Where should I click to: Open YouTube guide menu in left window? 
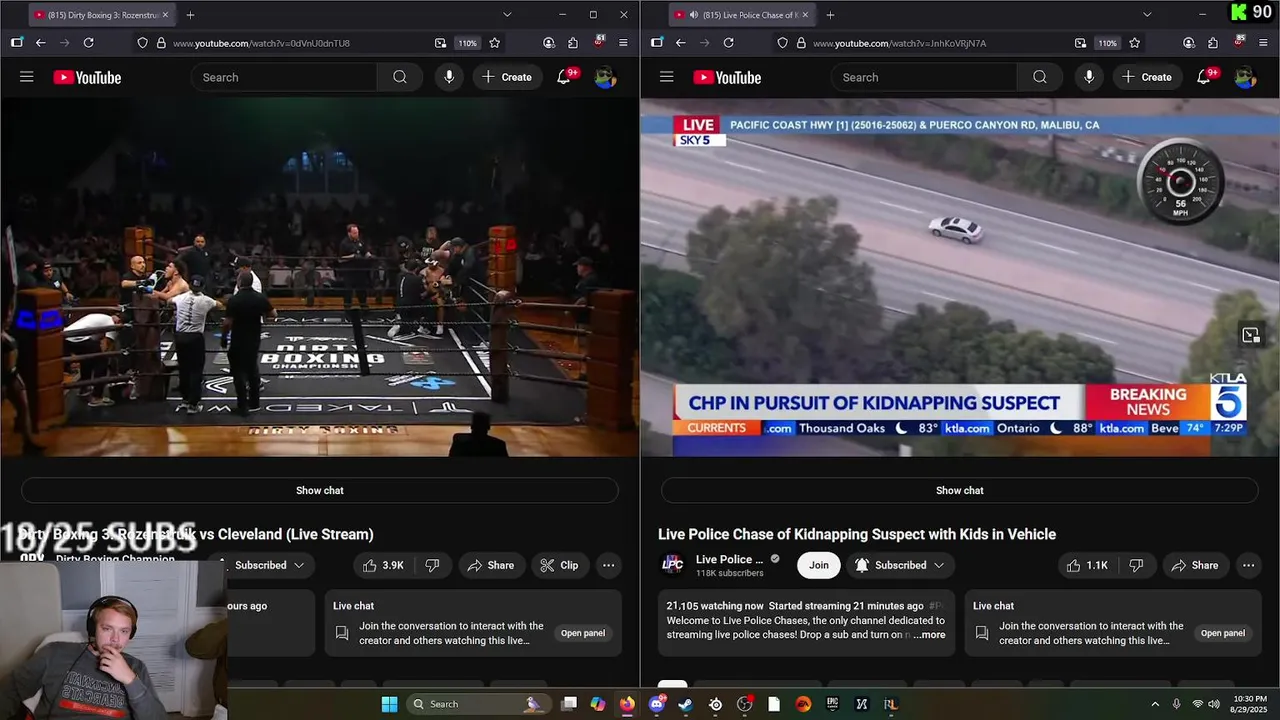[27, 77]
